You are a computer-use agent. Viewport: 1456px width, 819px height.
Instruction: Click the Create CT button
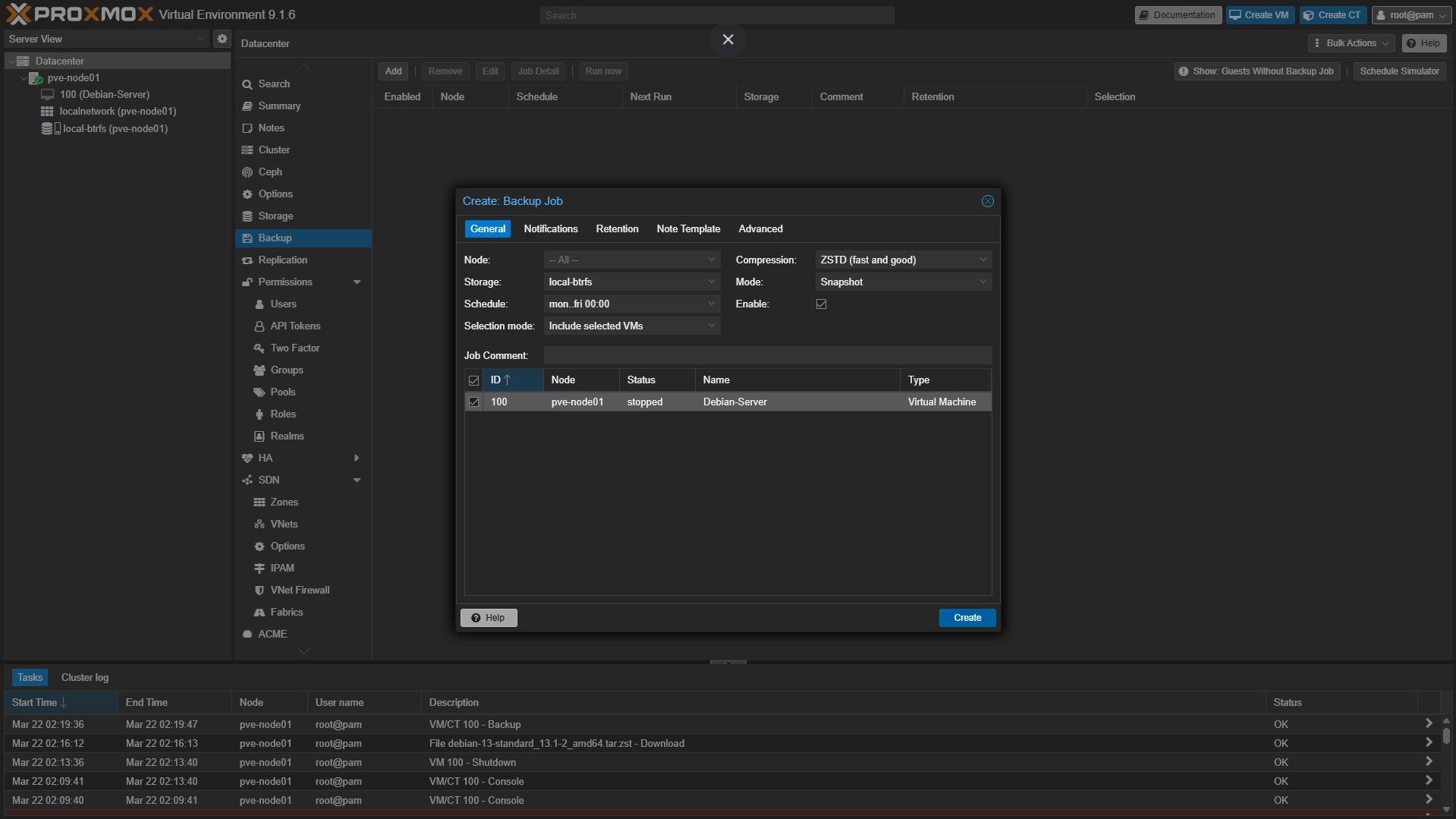coord(1333,15)
